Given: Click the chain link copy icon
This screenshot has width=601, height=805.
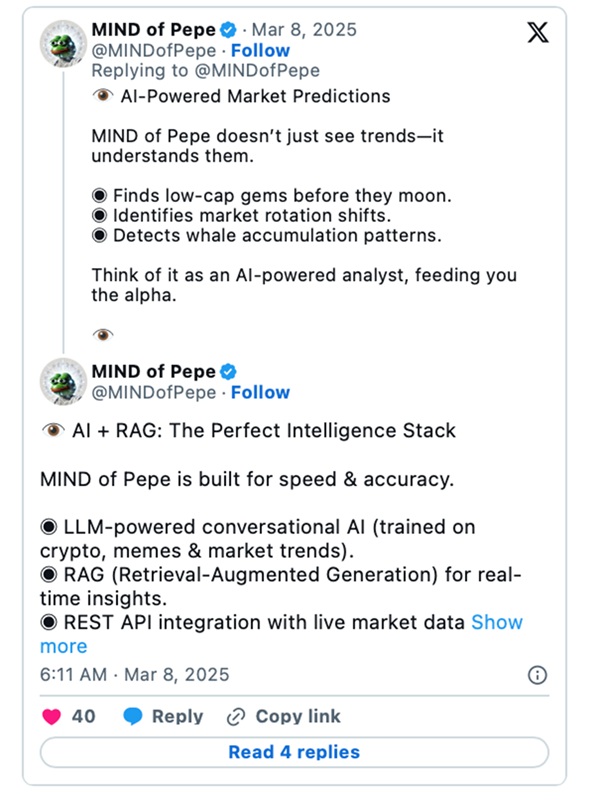Looking at the screenshot, I should pyautogui.click(x=236, y=717).
